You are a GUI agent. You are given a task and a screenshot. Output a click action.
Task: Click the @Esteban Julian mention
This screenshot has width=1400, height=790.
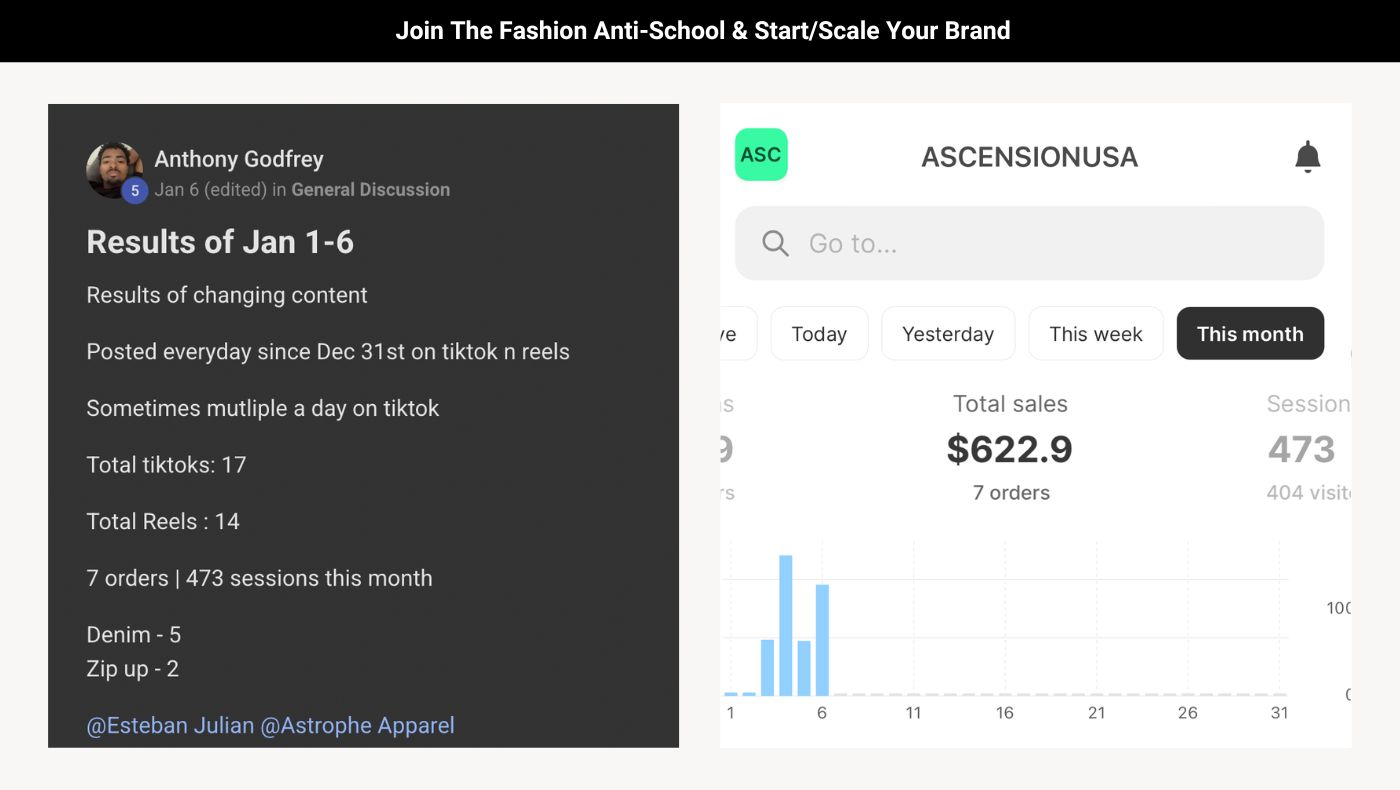pyautogui.click(x=170, y=725)
